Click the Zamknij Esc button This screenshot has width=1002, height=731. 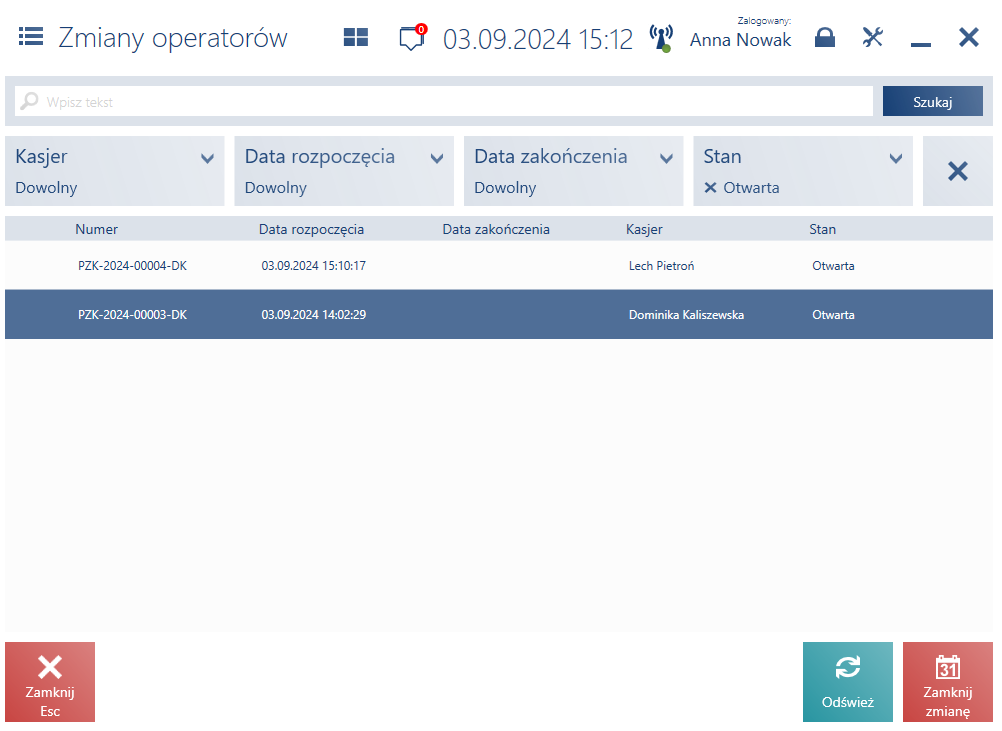pyautogui.click(x=50, y=682)
